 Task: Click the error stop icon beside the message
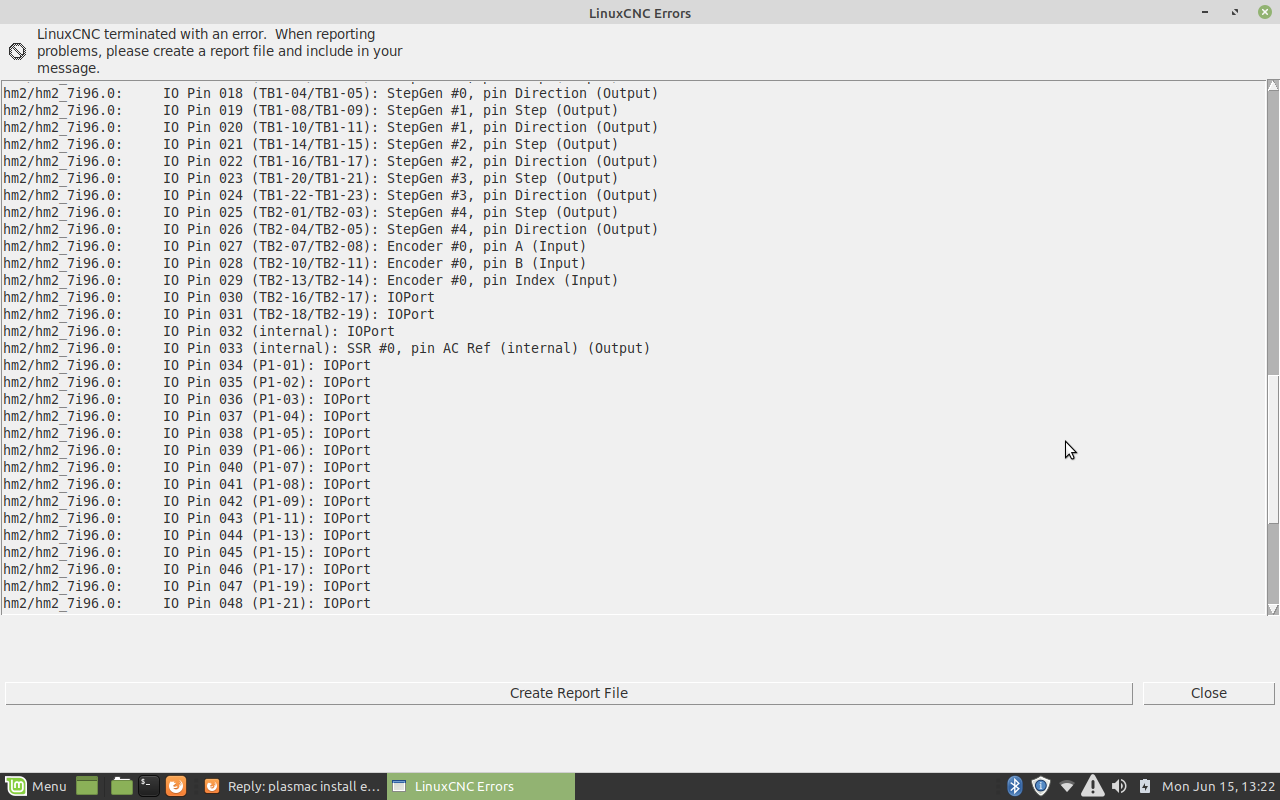[17, 52]
